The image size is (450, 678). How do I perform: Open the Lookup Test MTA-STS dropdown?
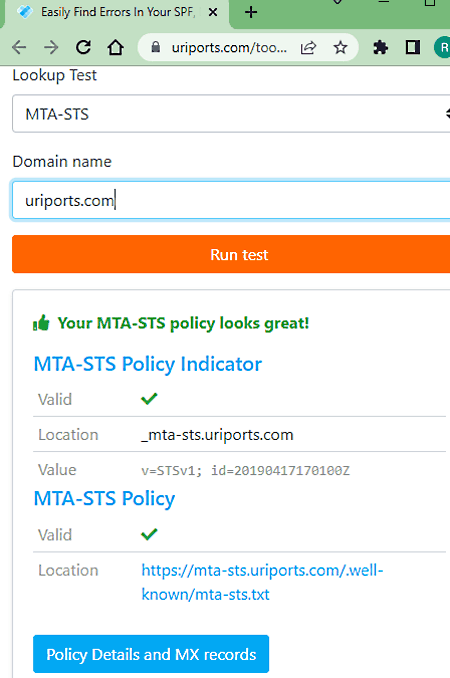231,114
